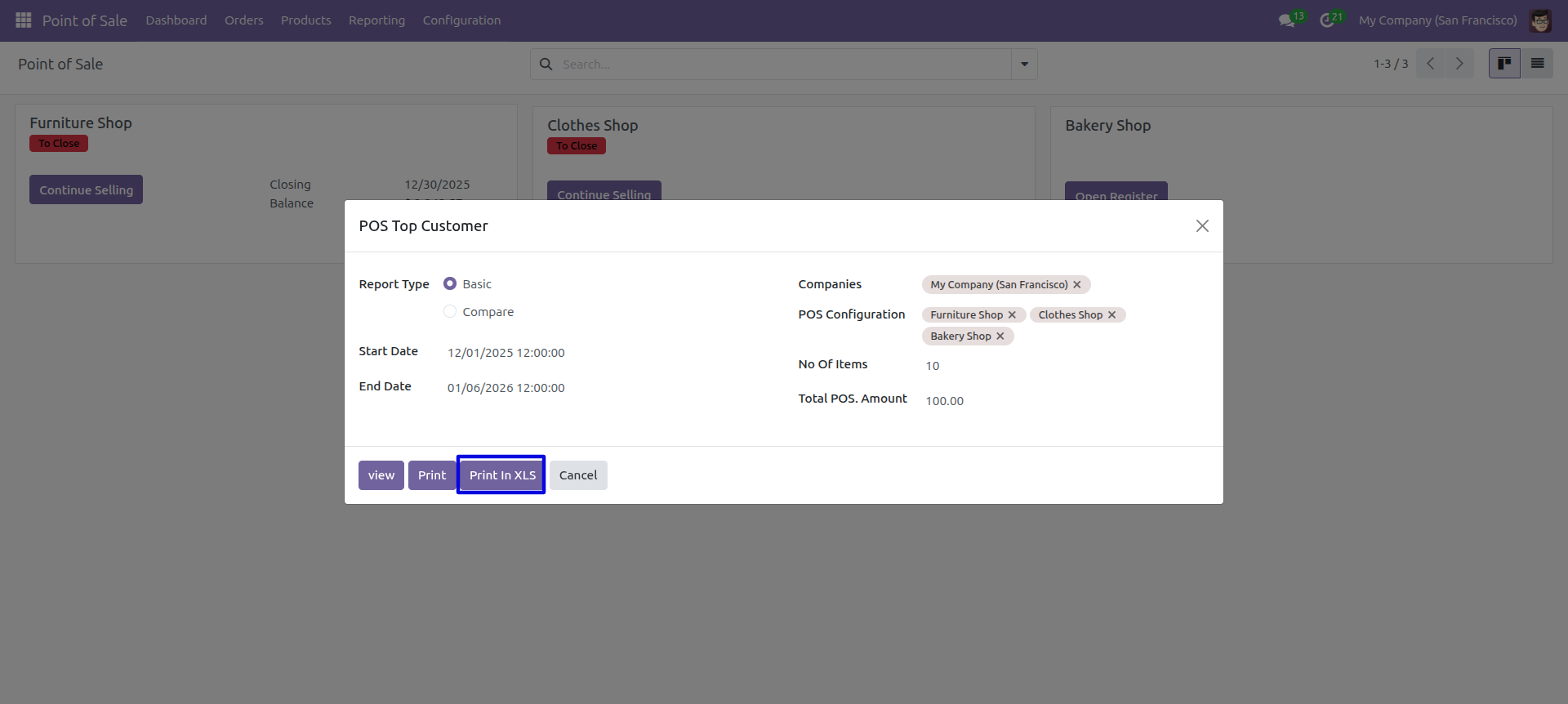Click the Companies field label

(830, 284)
